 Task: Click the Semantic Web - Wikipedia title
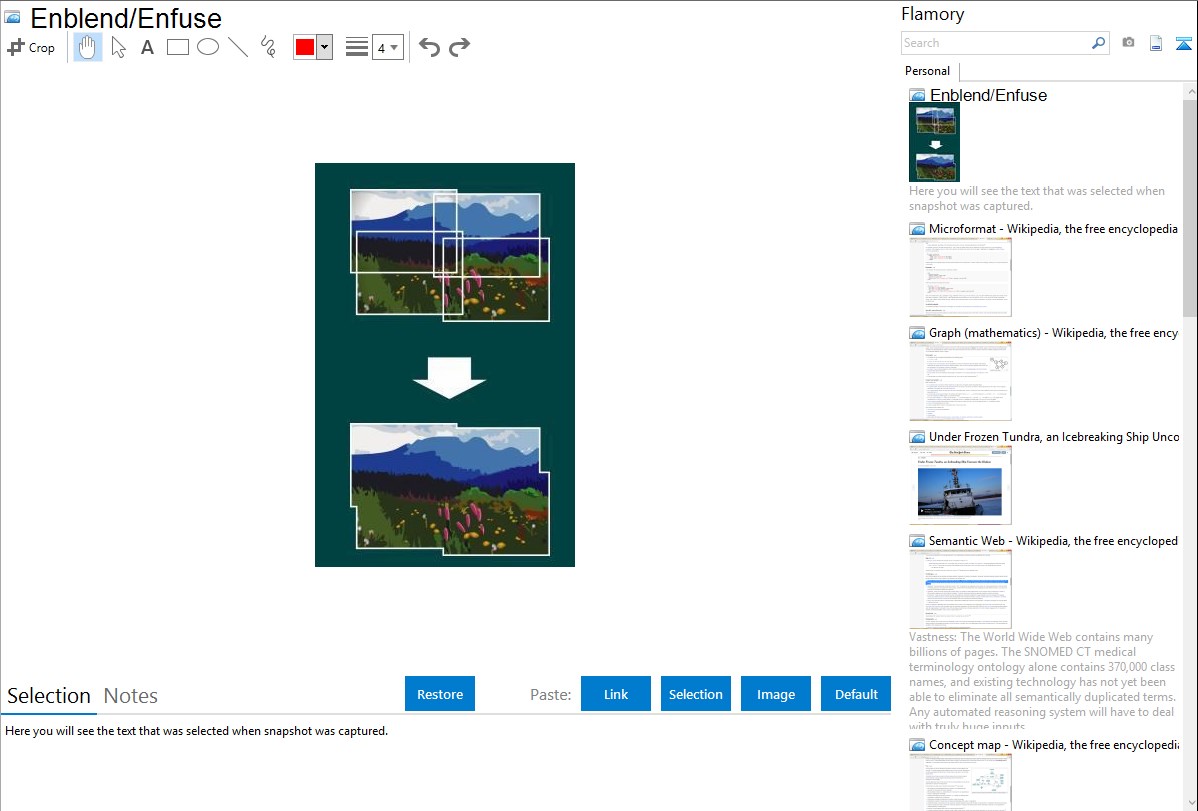click(1053, 540)
